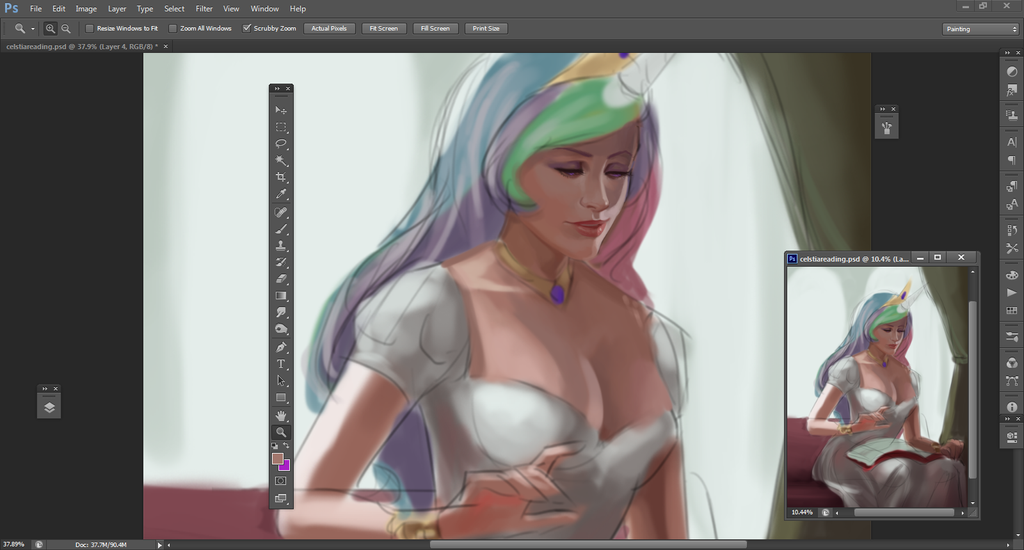Open the Actions panel play icon
The image size is (1024, 550).
pos(1012,293)
